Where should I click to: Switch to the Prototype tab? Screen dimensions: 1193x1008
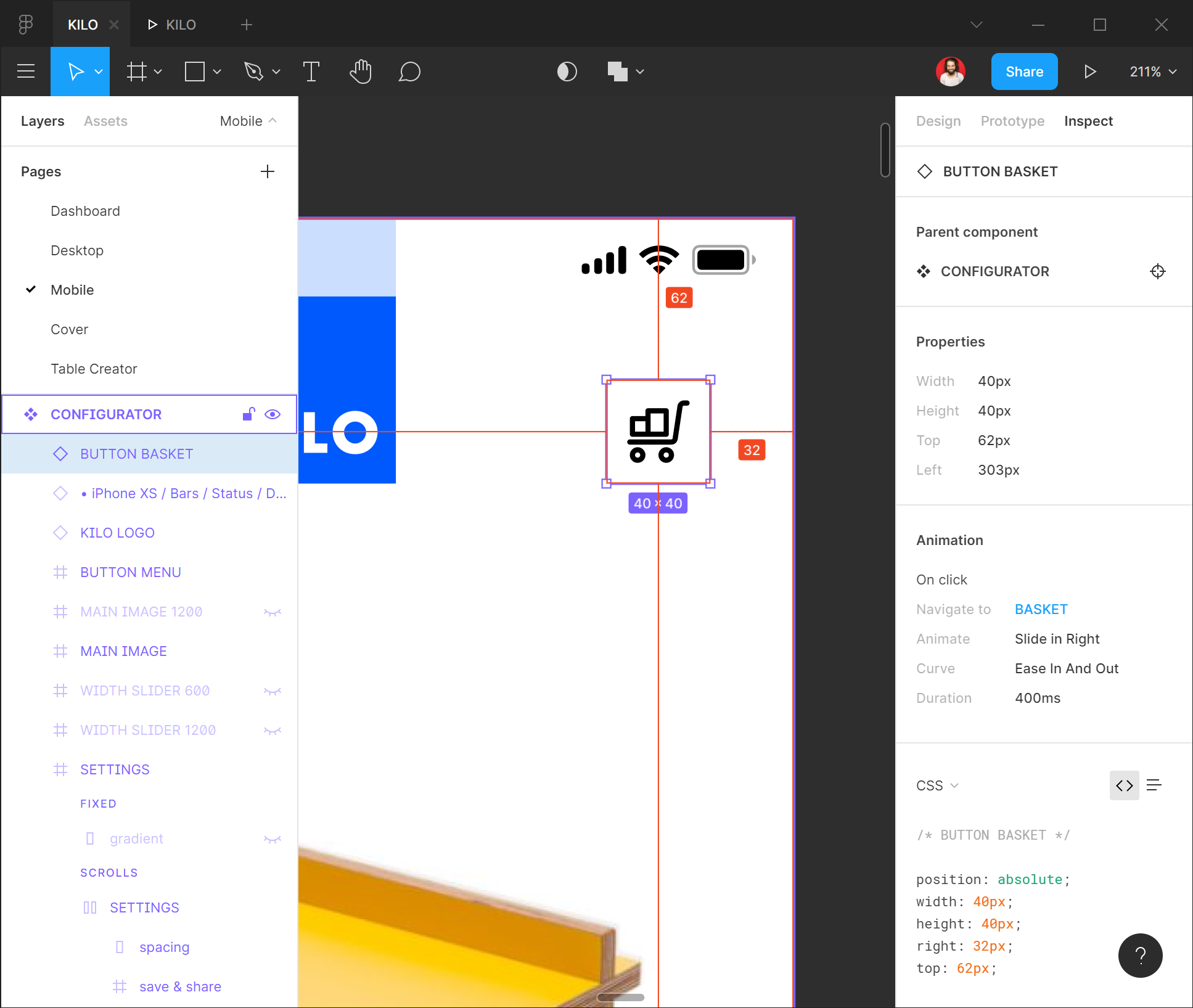(x=1012, y=121)
